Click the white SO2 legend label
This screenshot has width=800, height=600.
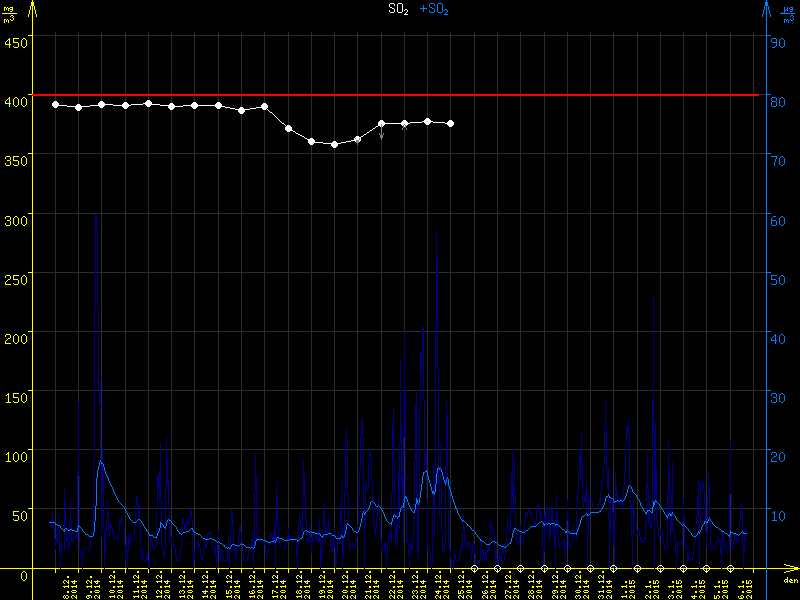coord(398,9)
